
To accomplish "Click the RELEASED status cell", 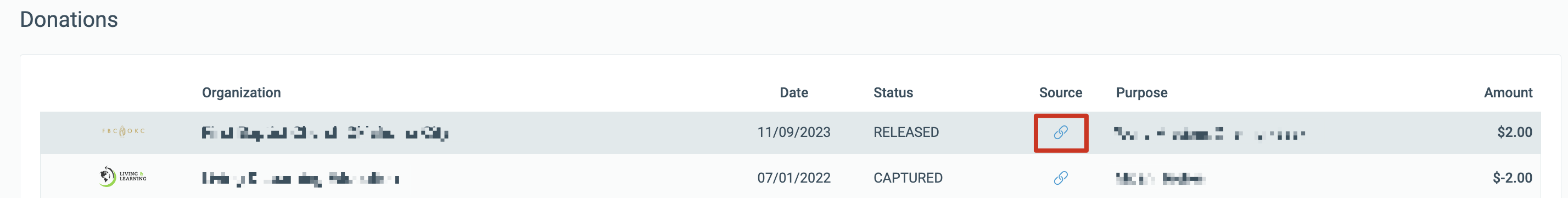I will coord(906,132).
